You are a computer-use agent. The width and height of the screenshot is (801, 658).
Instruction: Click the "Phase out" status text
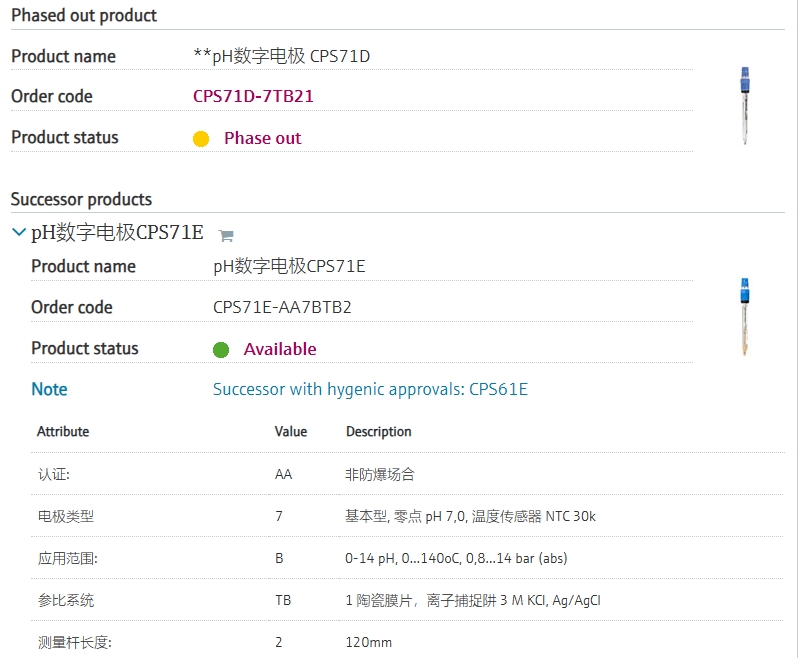coord(262,138)
